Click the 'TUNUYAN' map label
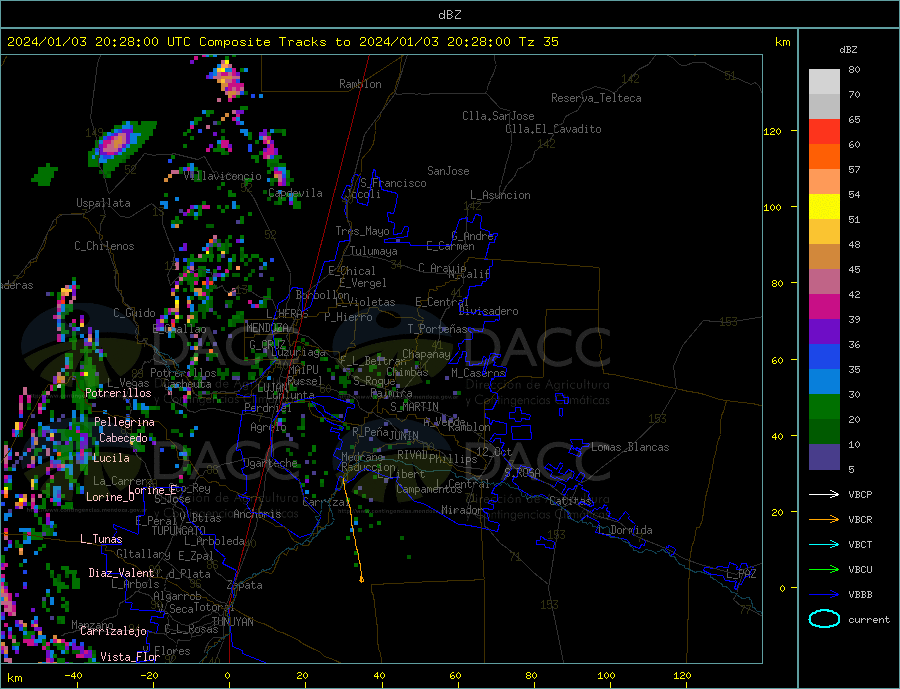Viewport: 900px width, 689px height. tap(232, 622)
